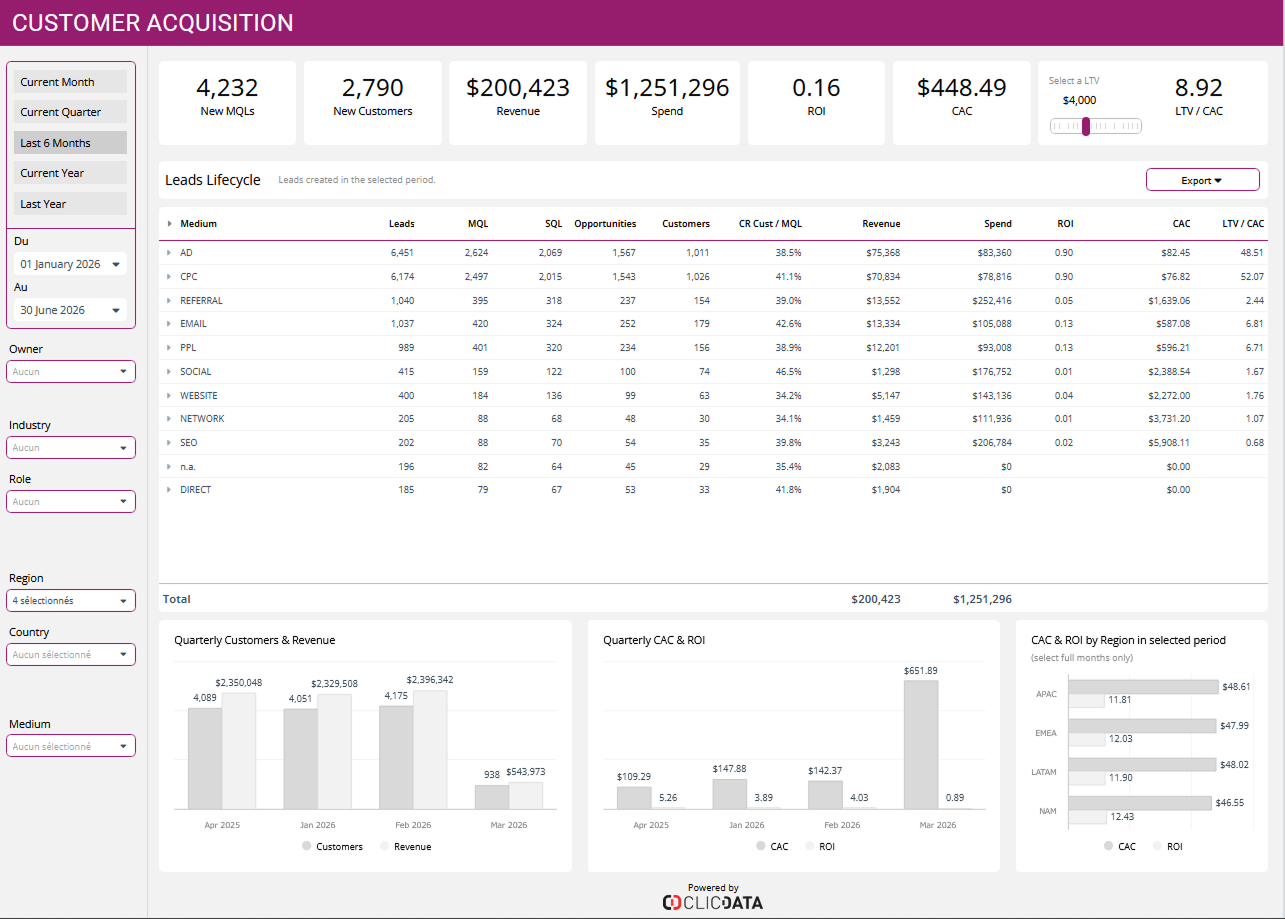Image resolution: width=1285 pixels, height=919 pixels.
Task: Click the LTV slider handle
Action: (1086, 126)
